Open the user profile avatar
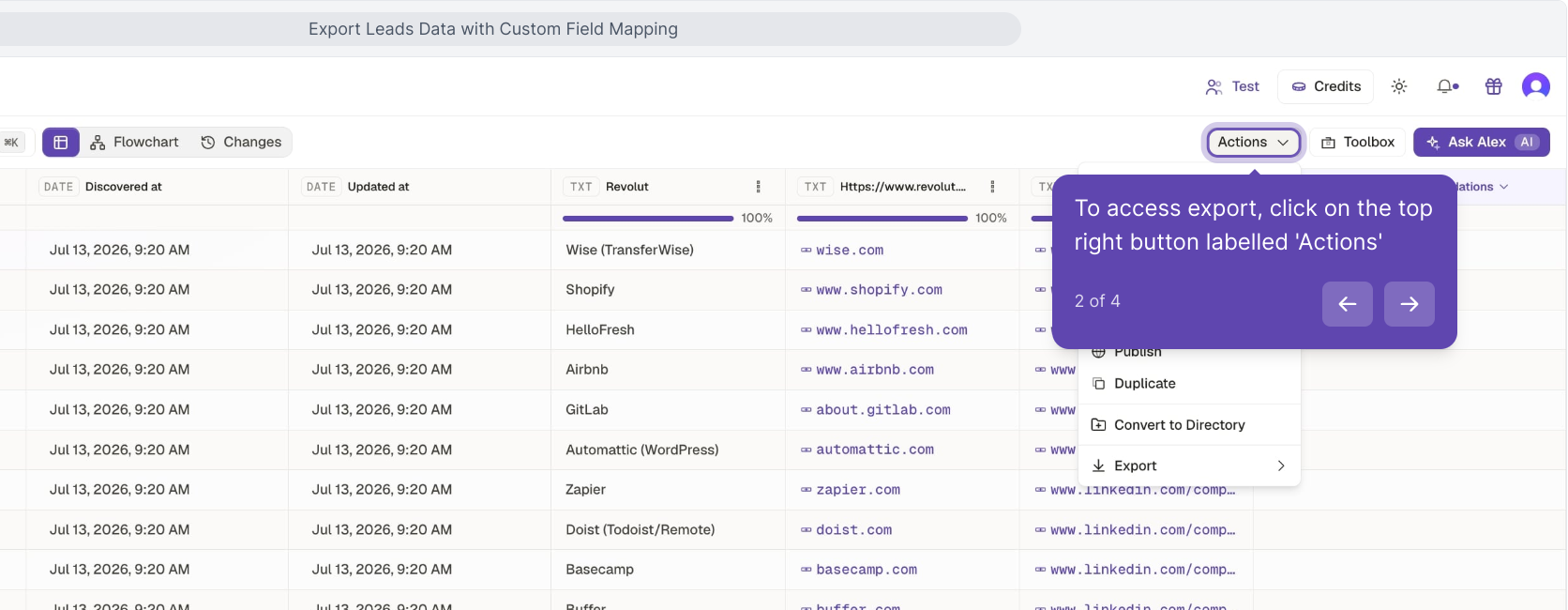The image size is (1568, 610). click(1536, 86)
